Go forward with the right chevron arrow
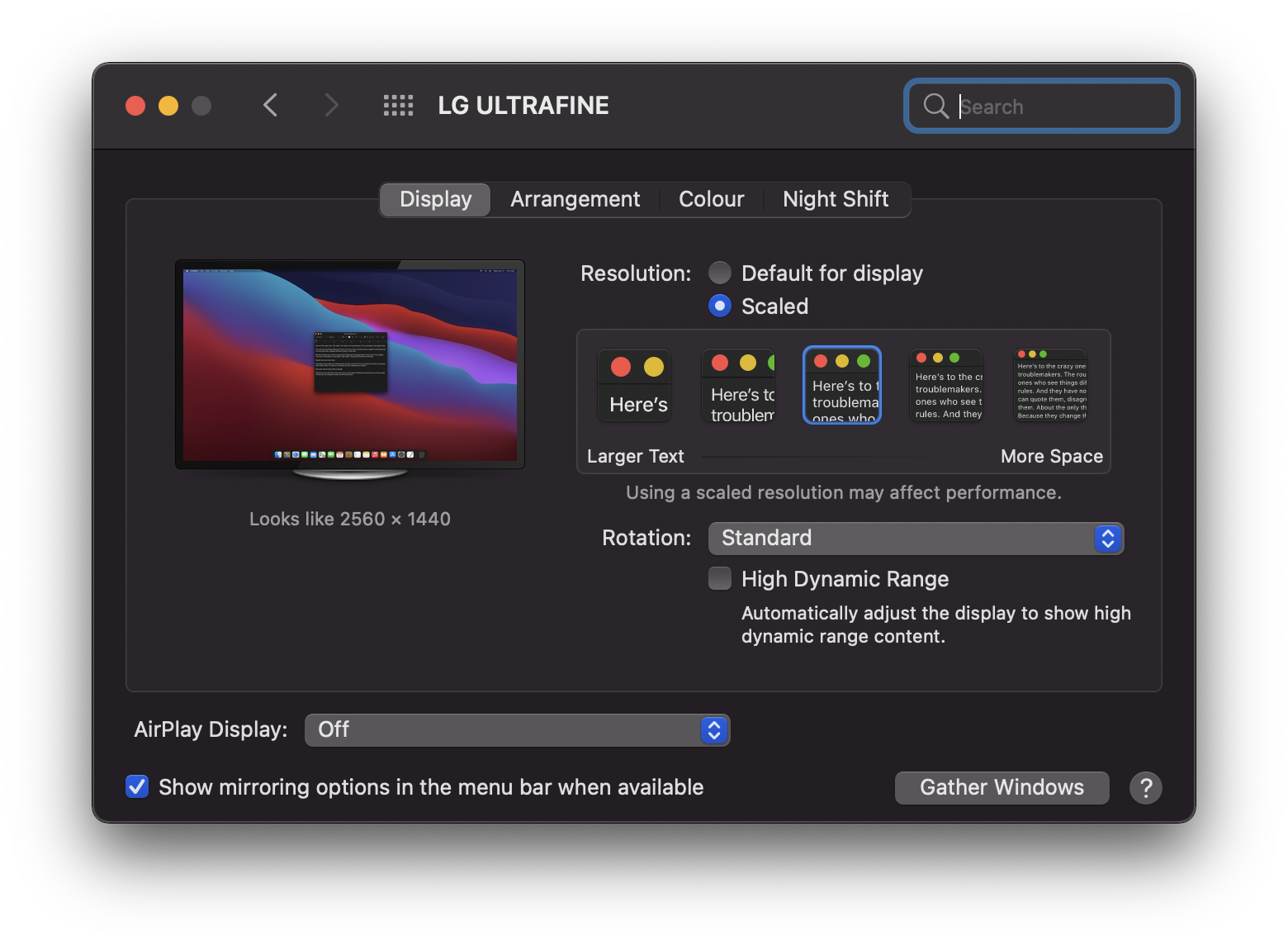 331,105
